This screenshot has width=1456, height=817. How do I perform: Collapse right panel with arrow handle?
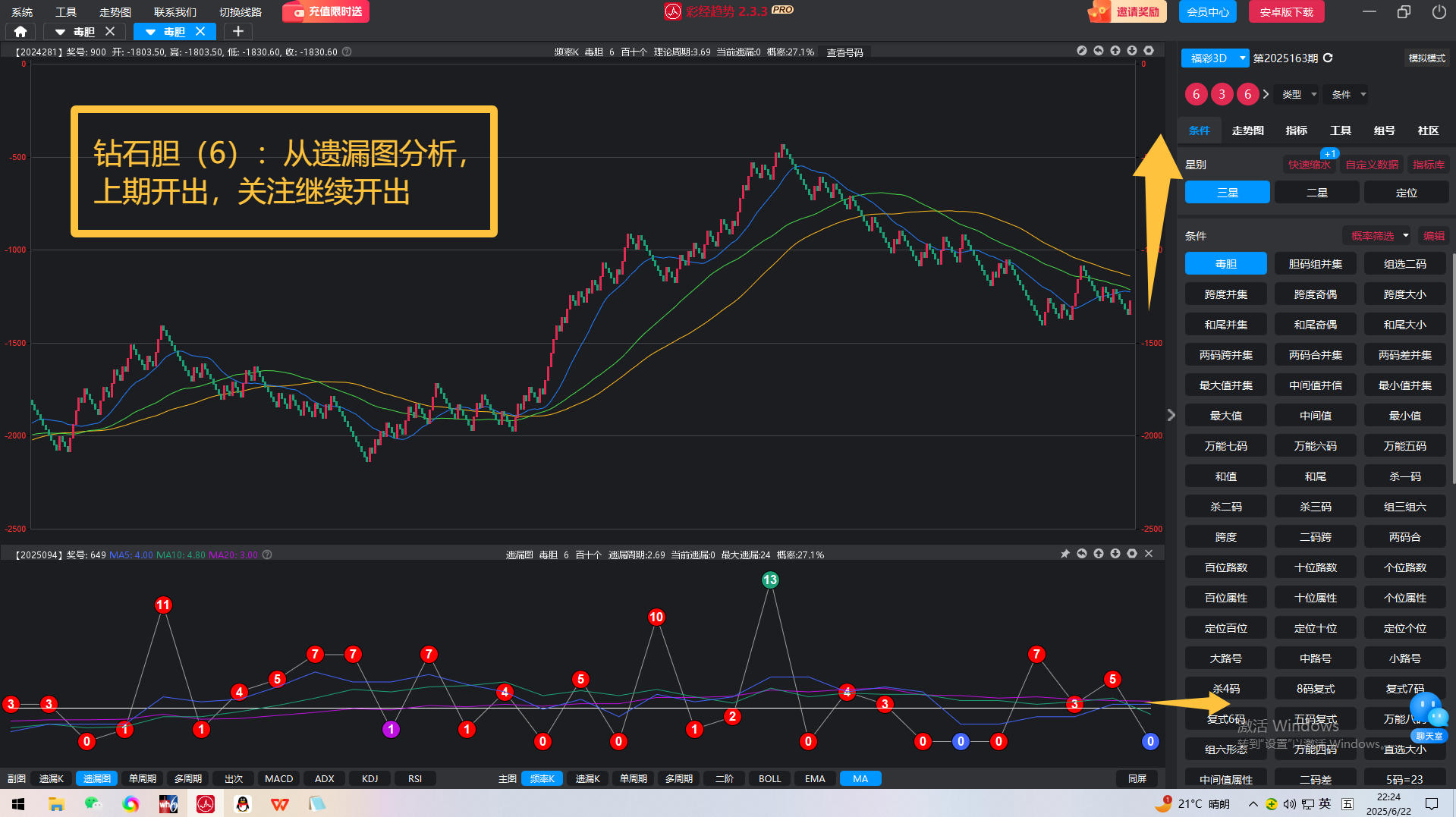click(1171, 415)
